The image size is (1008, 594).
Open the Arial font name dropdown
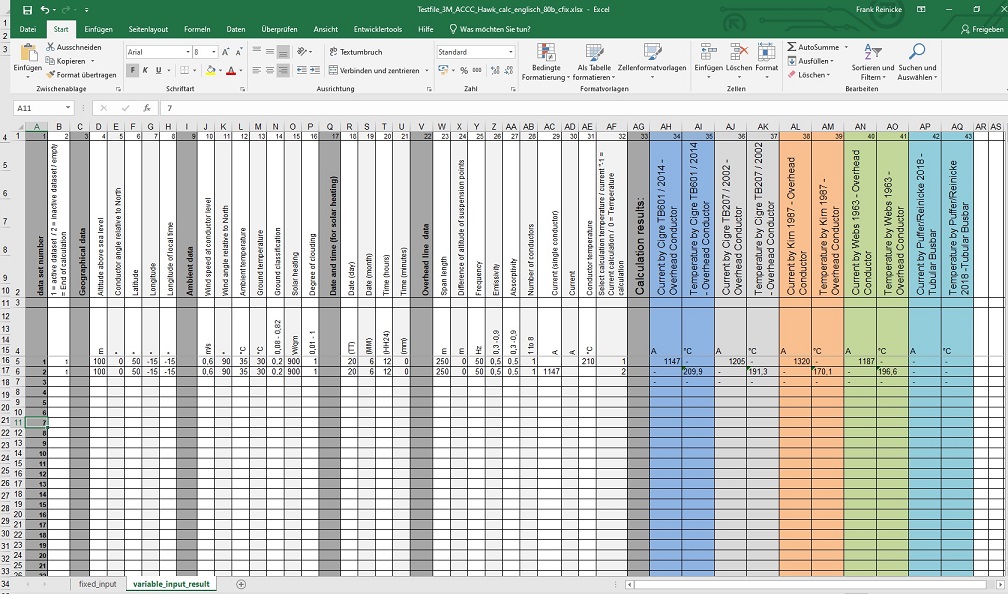pos(187,51)
